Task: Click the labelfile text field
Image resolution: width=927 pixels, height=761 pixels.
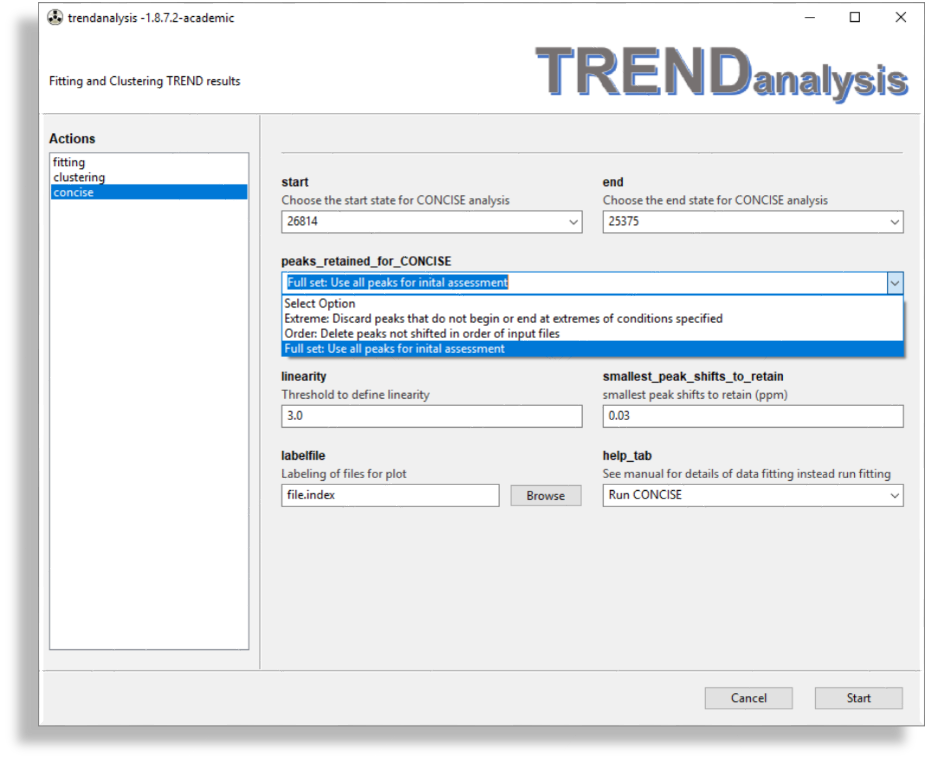Action: 390,495
